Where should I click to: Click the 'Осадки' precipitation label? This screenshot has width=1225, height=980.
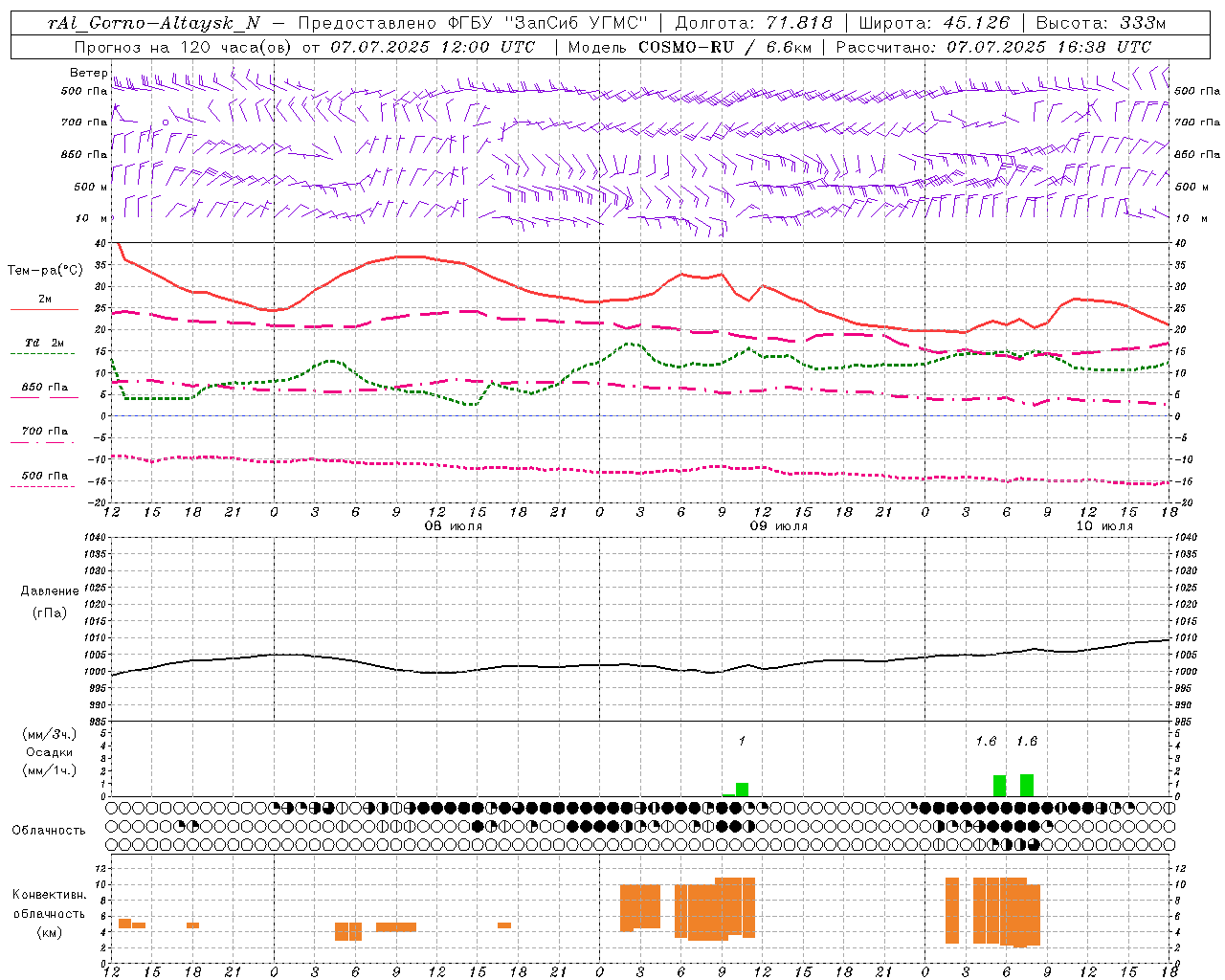pyautogui.click(x=49, y=752)
